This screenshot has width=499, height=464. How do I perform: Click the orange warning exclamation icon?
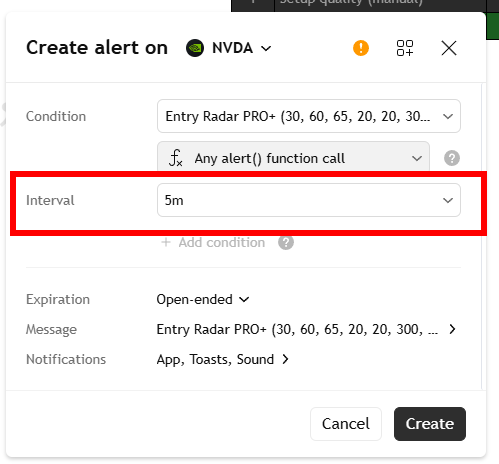click(x=361, y=48)
